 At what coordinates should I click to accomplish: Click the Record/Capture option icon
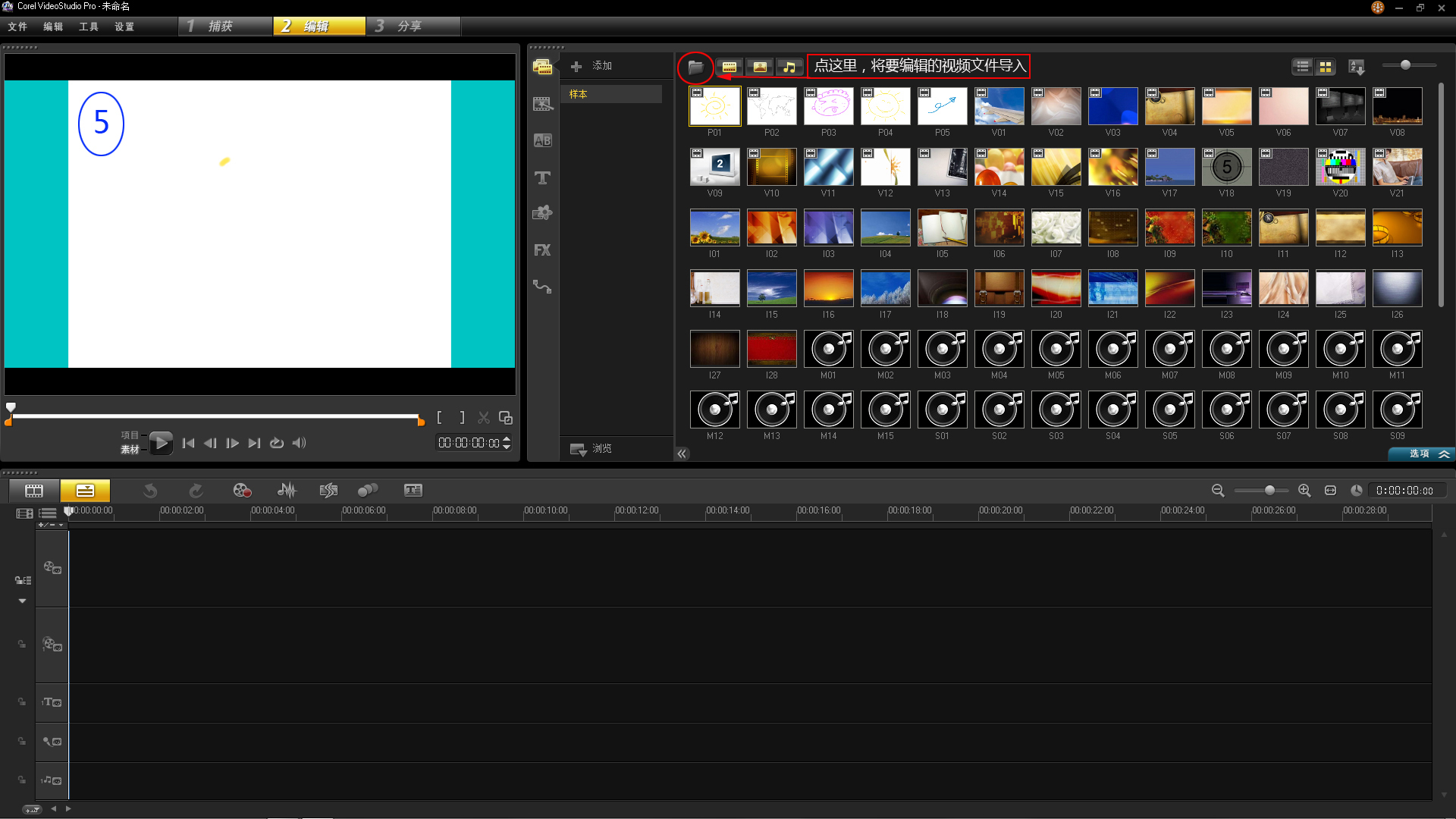point(242,491)
